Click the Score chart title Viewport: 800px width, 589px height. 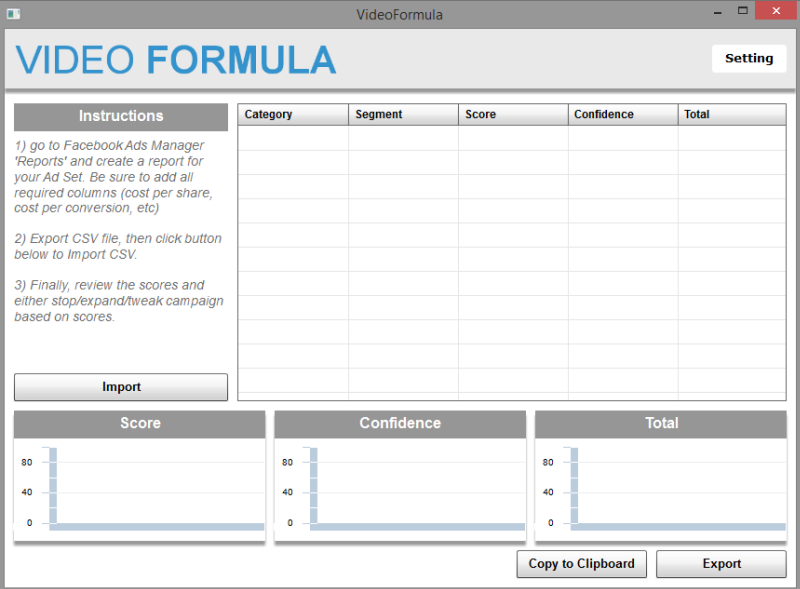pos(140,424)
